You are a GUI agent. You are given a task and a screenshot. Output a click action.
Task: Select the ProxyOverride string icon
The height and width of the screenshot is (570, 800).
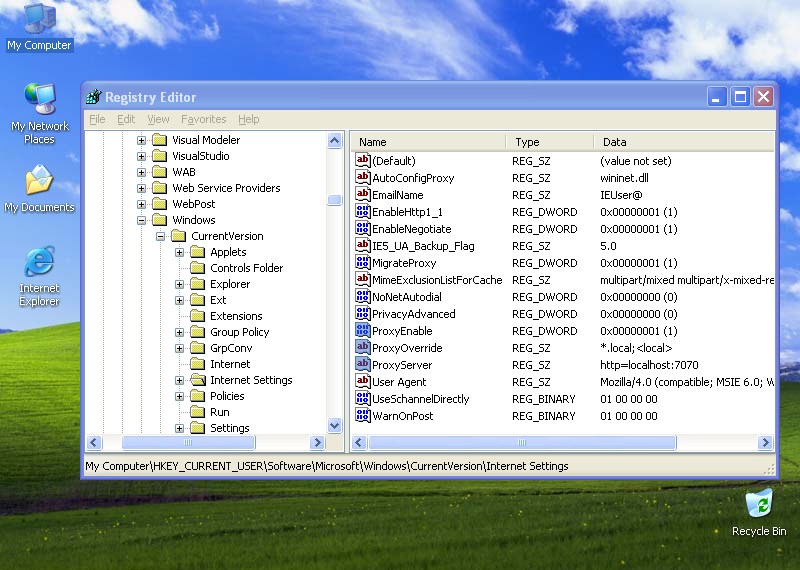(x=362, y=348)
